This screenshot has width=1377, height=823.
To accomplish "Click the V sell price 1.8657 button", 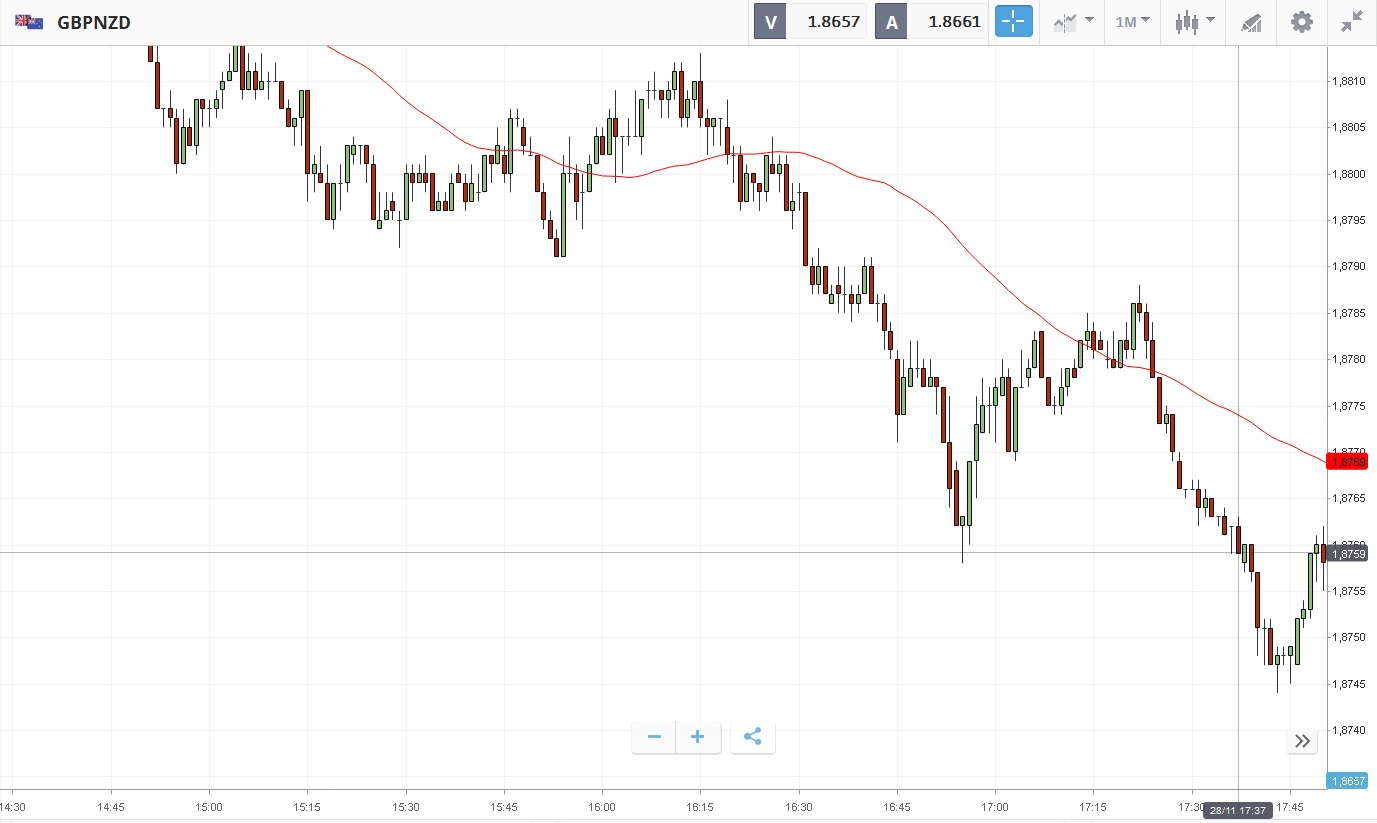I will pos(810,21).
